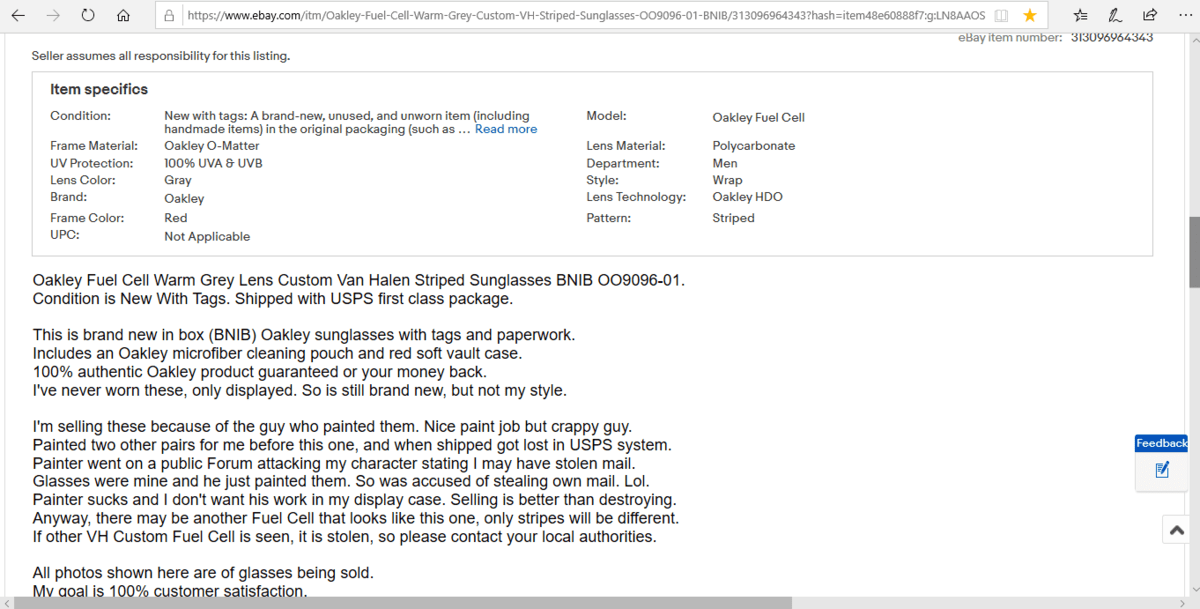Jump back to top with chevron button
1200x609 pixels.
pyautogui.click(x=1175, y=530)
